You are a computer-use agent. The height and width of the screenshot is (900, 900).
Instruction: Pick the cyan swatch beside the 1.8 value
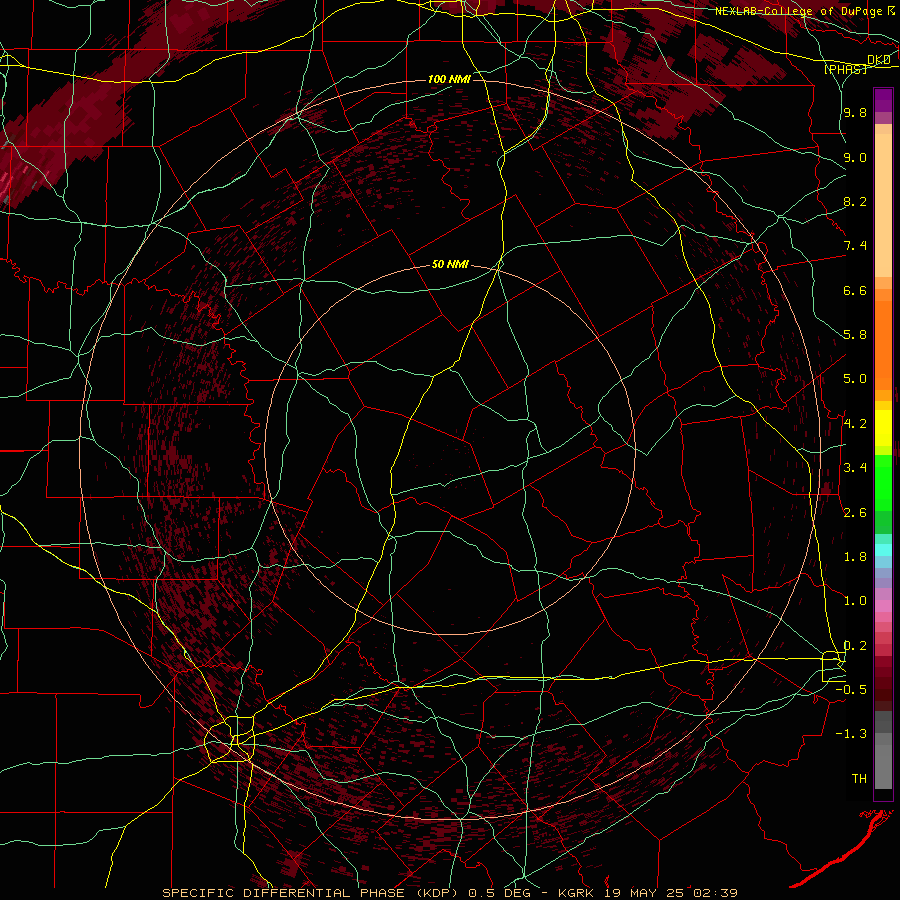[883, 550]
